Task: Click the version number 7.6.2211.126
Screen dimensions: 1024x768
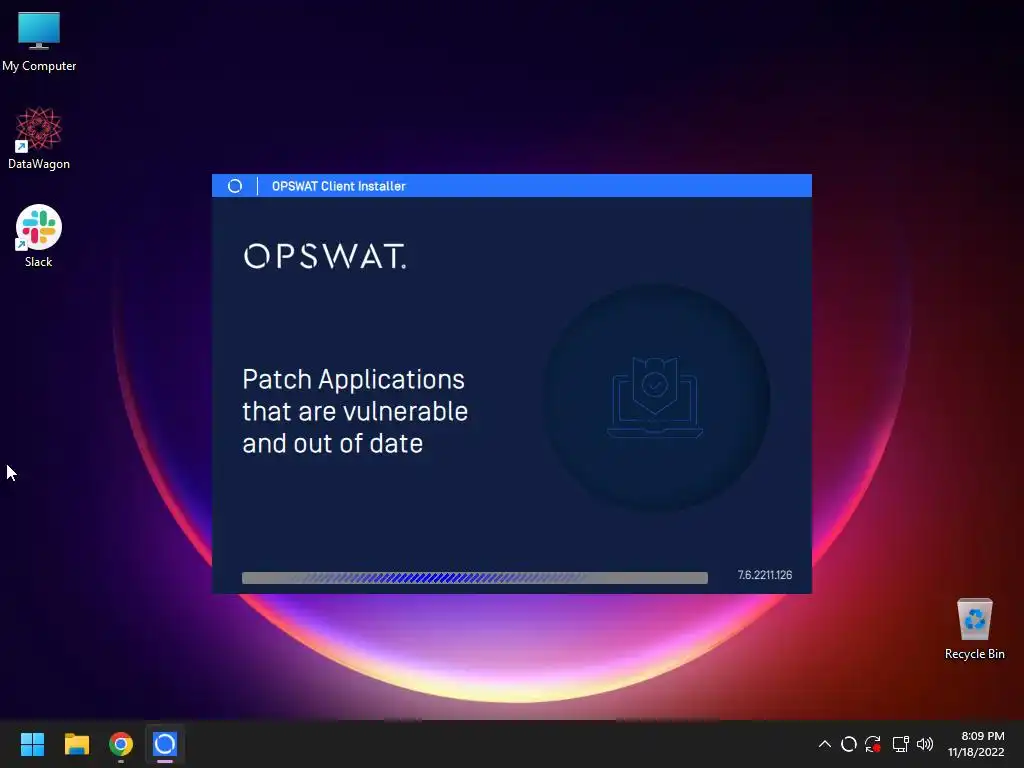Action: click(765, 575)
